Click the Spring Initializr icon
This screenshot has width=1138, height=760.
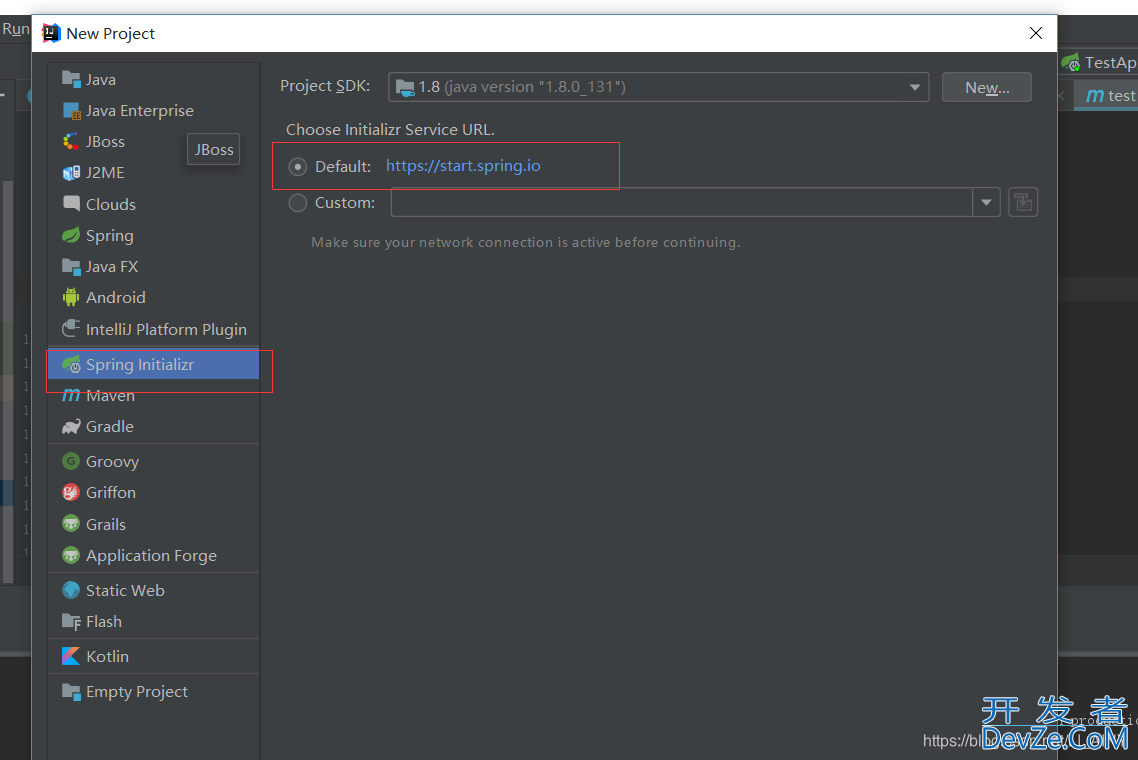click(x=71, y=364)
